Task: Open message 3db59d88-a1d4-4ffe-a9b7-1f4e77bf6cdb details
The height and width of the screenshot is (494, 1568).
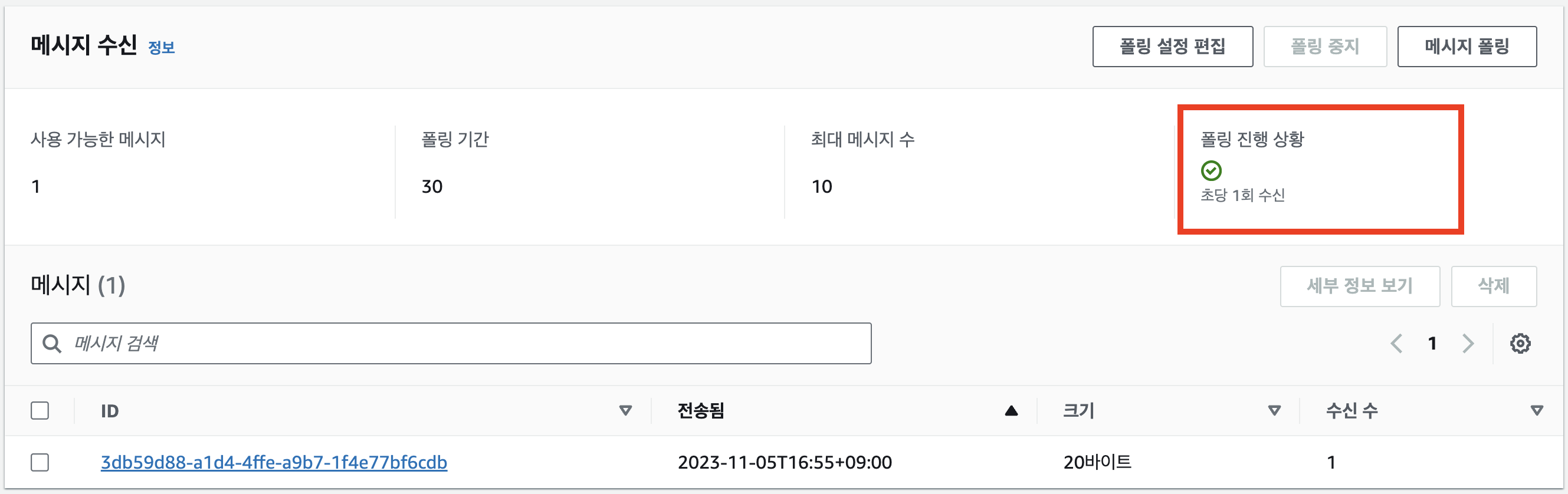Action: point(274,462)
